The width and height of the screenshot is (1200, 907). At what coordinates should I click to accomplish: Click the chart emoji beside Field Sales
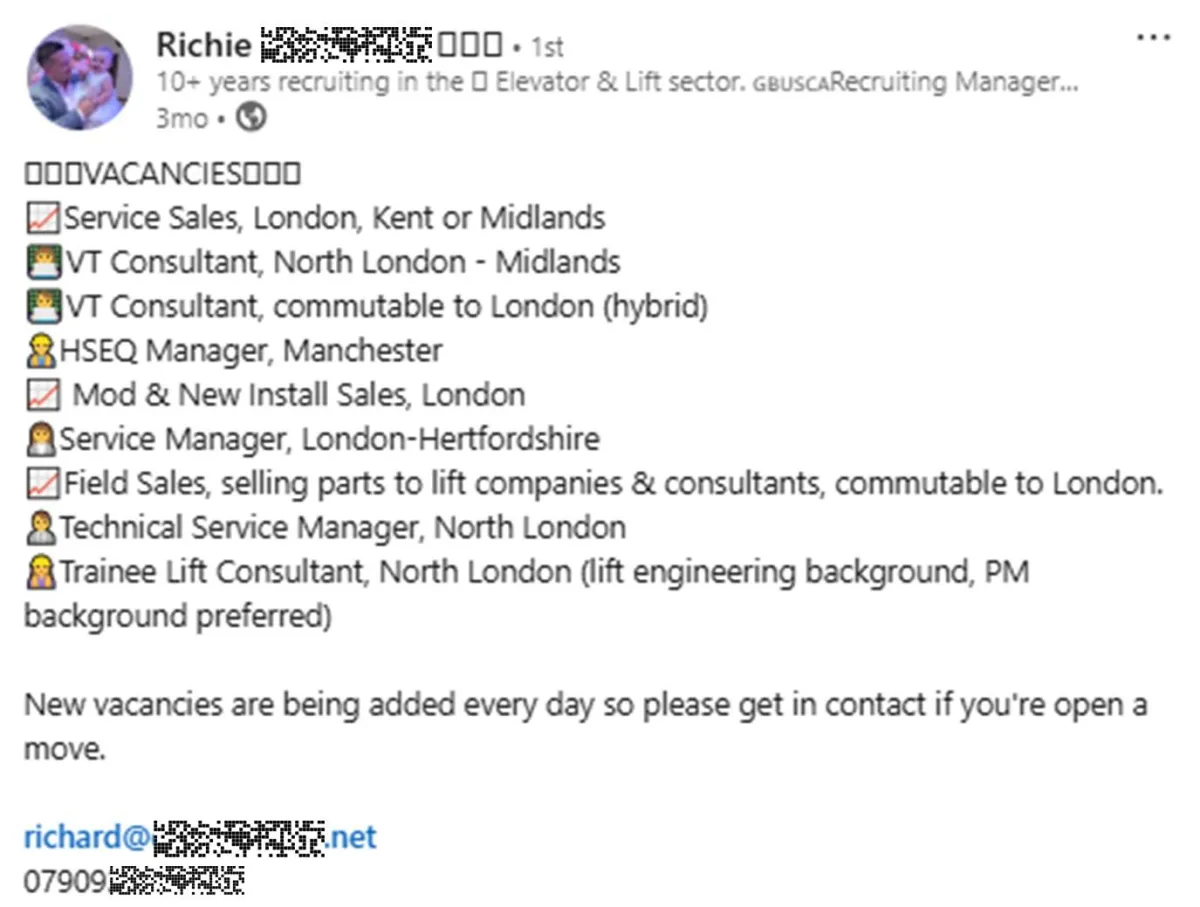tap(43, 483)
